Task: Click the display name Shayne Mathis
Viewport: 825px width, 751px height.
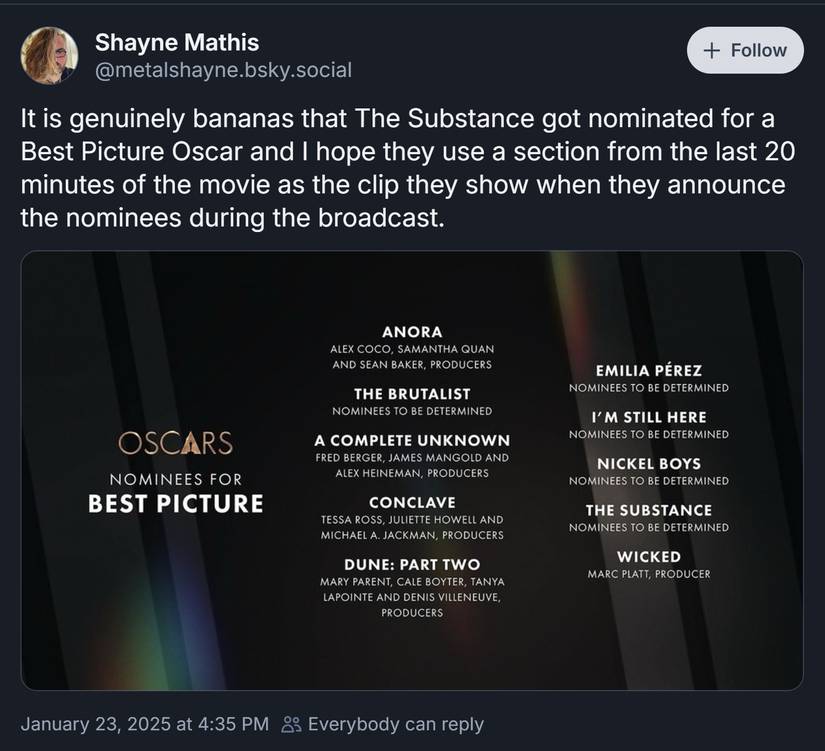Action: (x=176, y=43)
